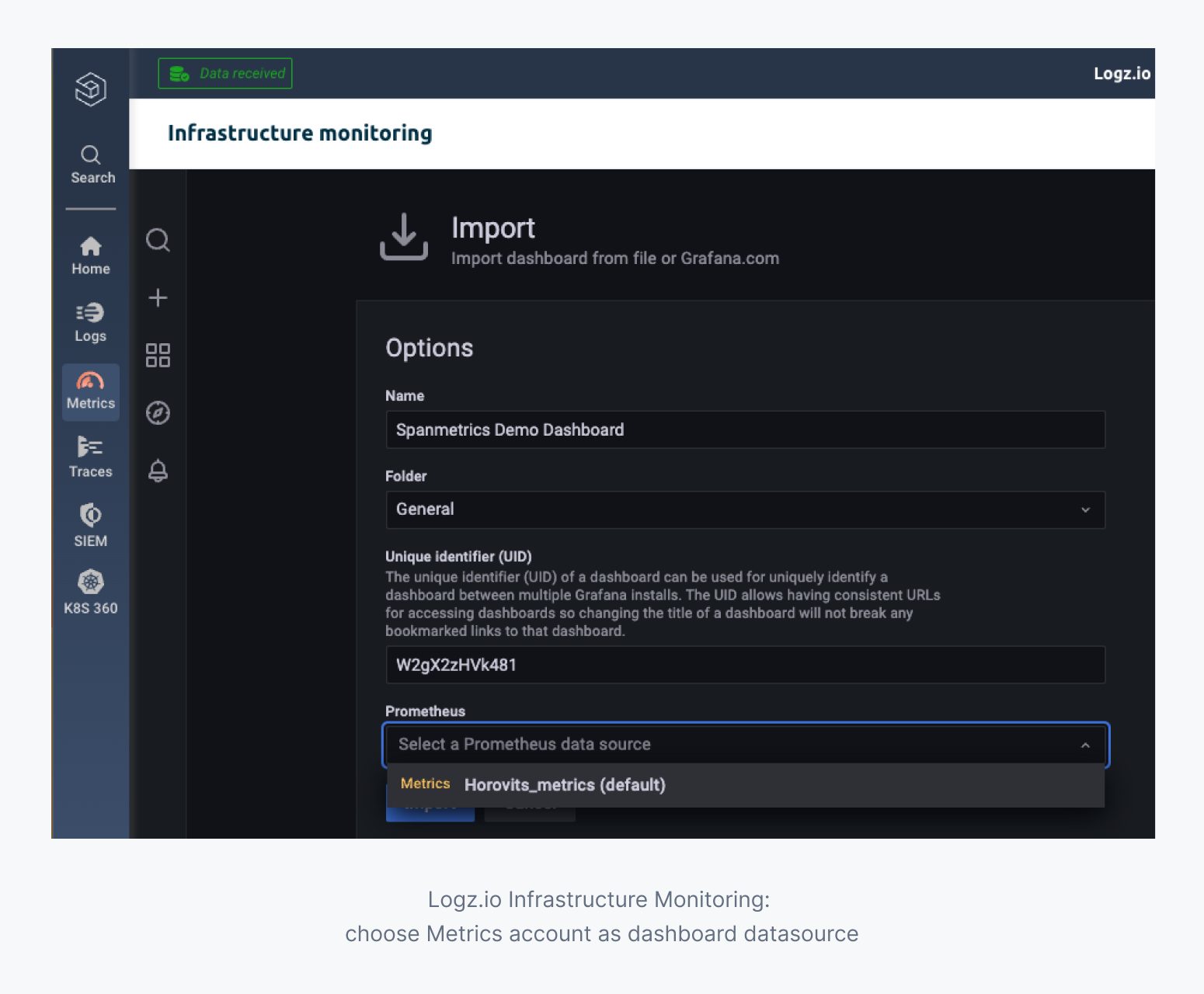Click inside the UID field W2gX2zHVk481
Screen dimensions: 1204x994
[x=745, y=665]
